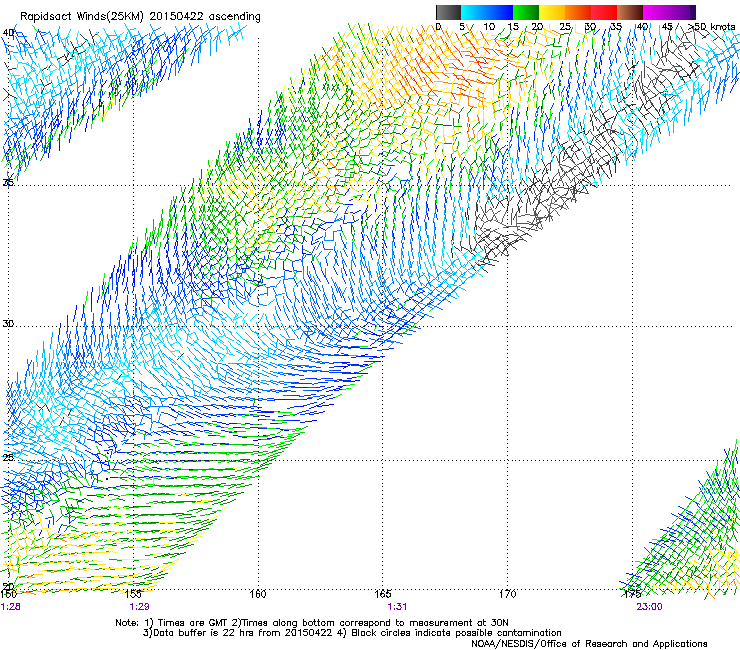Click the latitude label '35'
Image resolution: width=740 pixels, height=650 pixels.
(x=8, y=182)
